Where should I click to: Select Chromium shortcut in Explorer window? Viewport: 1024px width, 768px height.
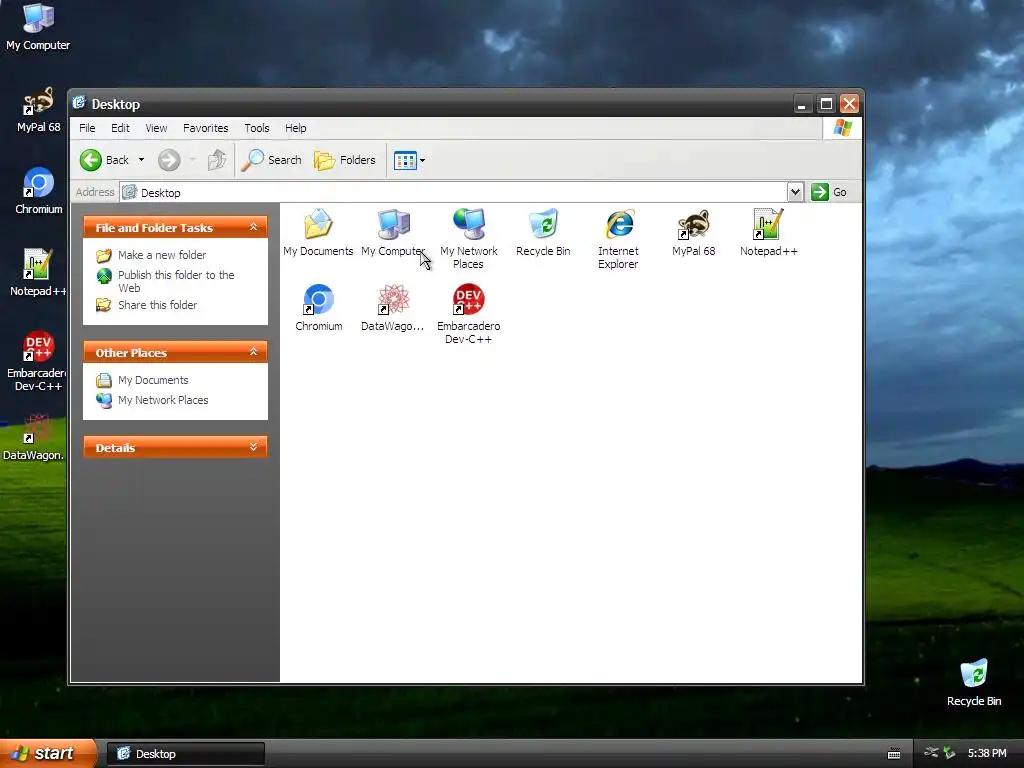318,307
